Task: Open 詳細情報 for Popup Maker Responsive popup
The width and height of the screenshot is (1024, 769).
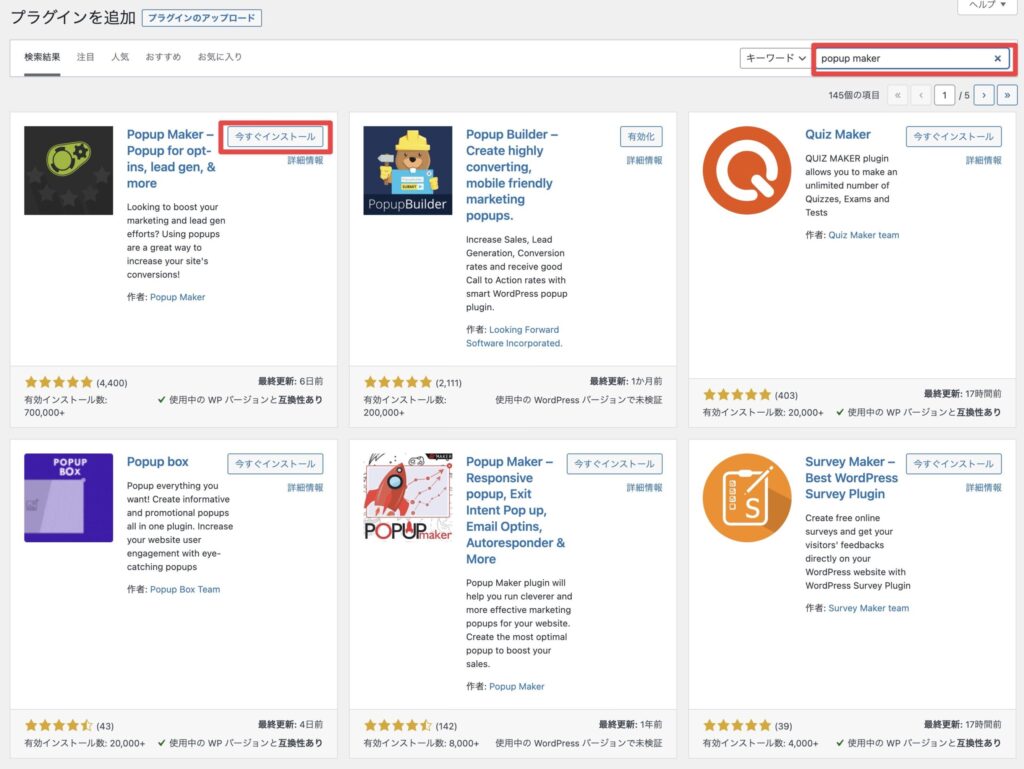Action: tap(644, 488)
